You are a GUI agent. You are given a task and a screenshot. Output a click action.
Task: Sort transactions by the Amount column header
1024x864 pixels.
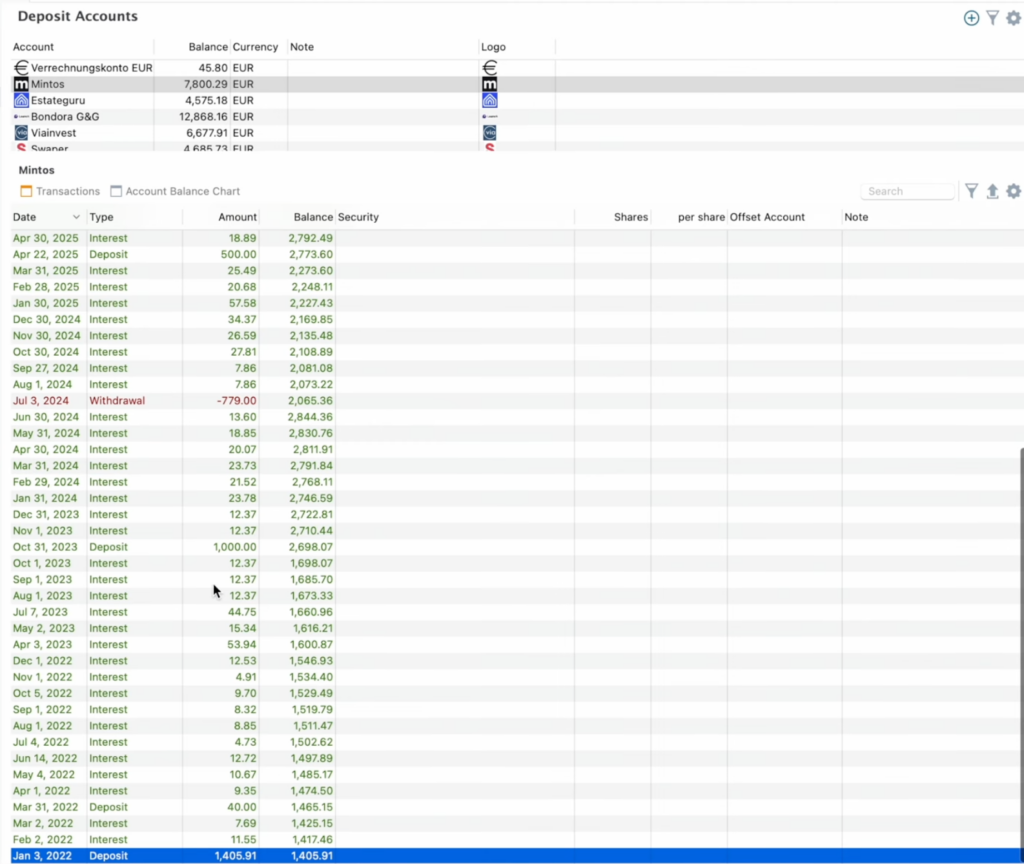(237, 217)
